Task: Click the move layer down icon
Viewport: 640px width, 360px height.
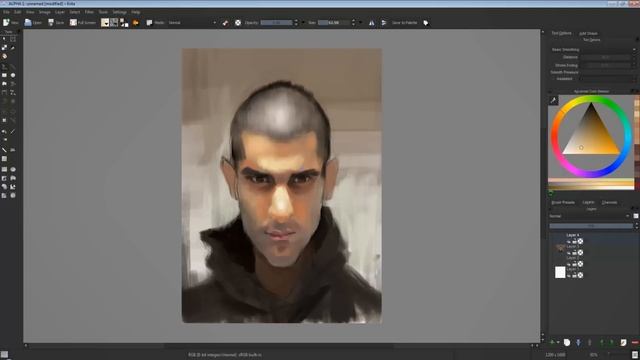Action: 578,342
